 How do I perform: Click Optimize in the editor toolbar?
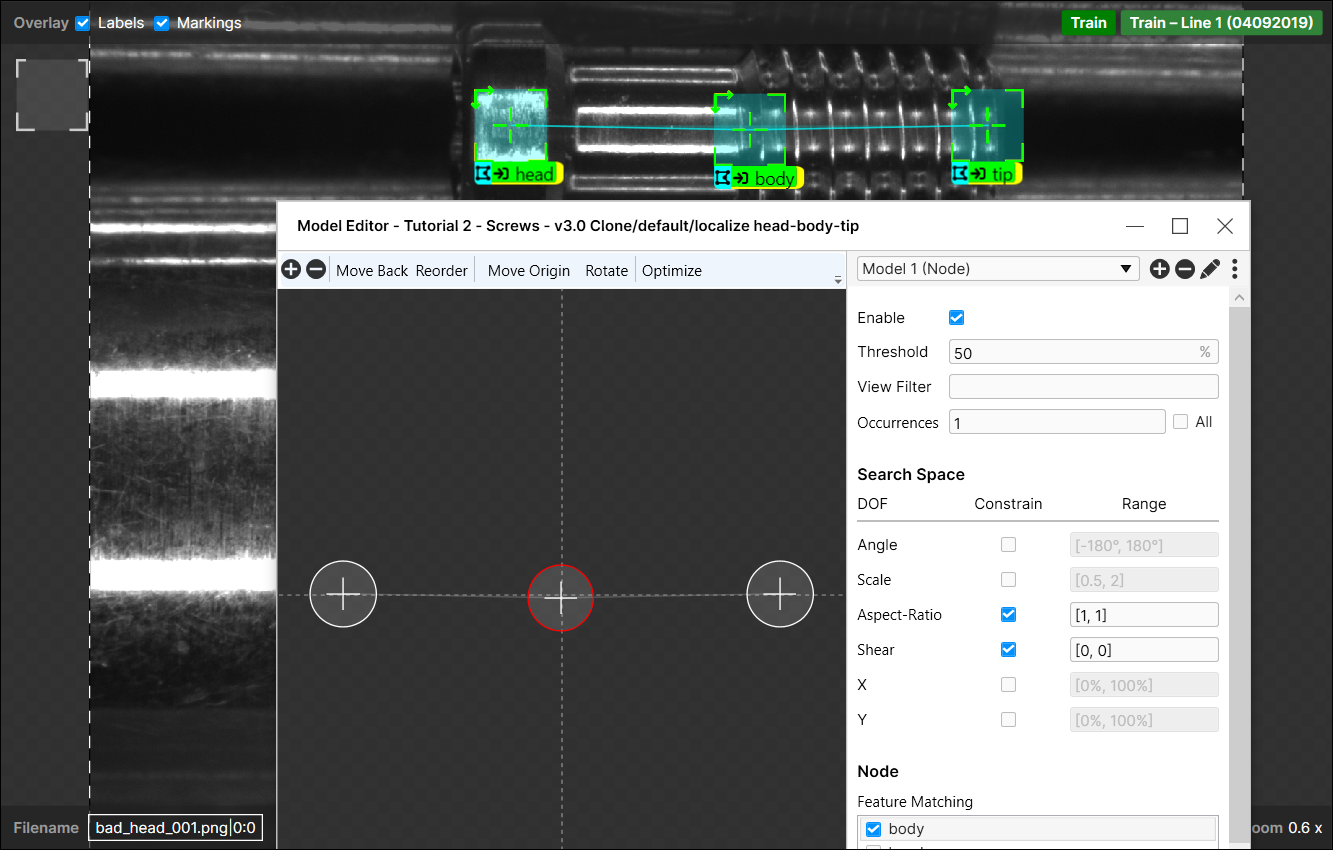point(671,271)
